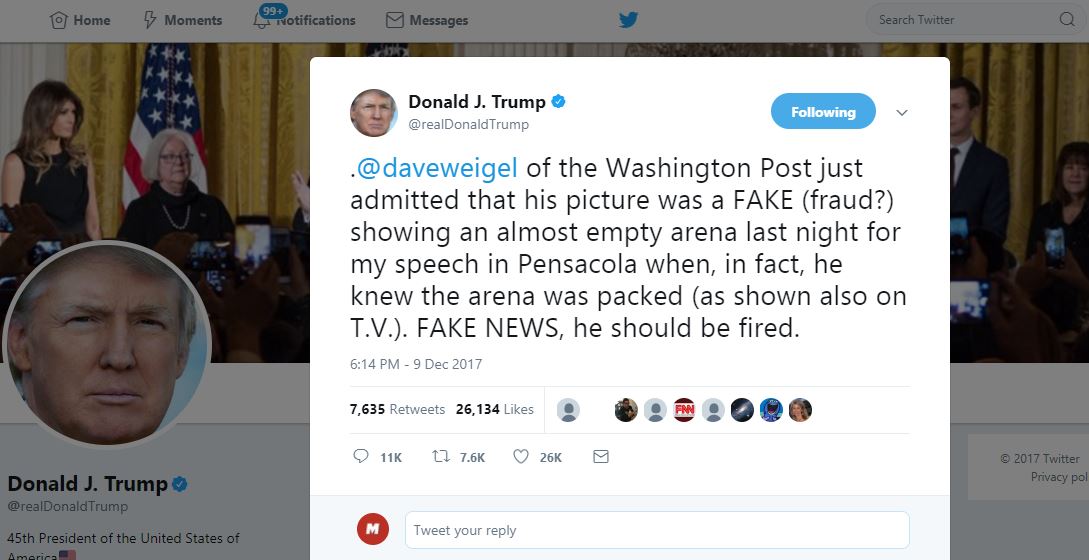The image size is (1089, 560).
Task: Open the Home tab
Action: click(x=80, y=20)
